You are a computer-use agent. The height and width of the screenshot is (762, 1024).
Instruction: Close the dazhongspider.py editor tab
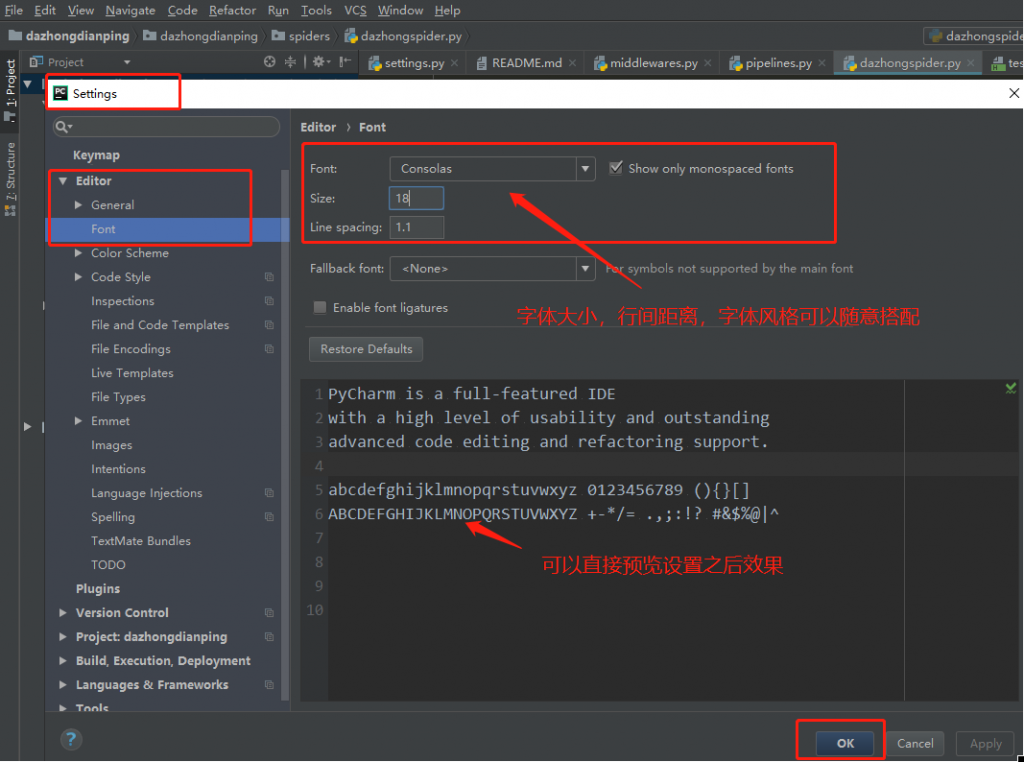click(x=971, y=63)
